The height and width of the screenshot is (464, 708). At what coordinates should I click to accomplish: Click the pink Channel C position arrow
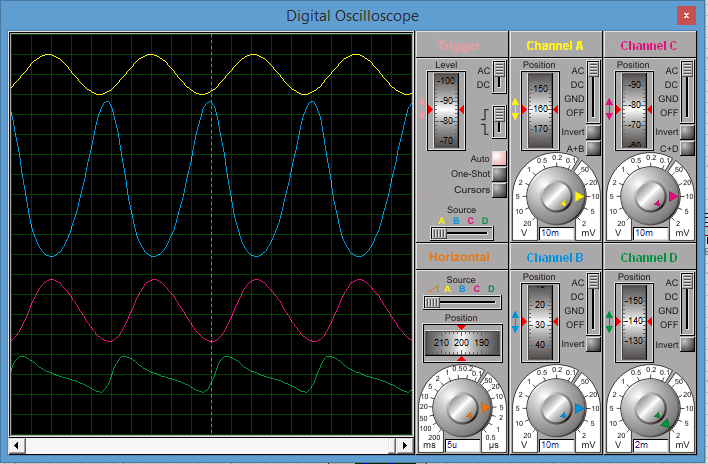[x=609, y=109]
